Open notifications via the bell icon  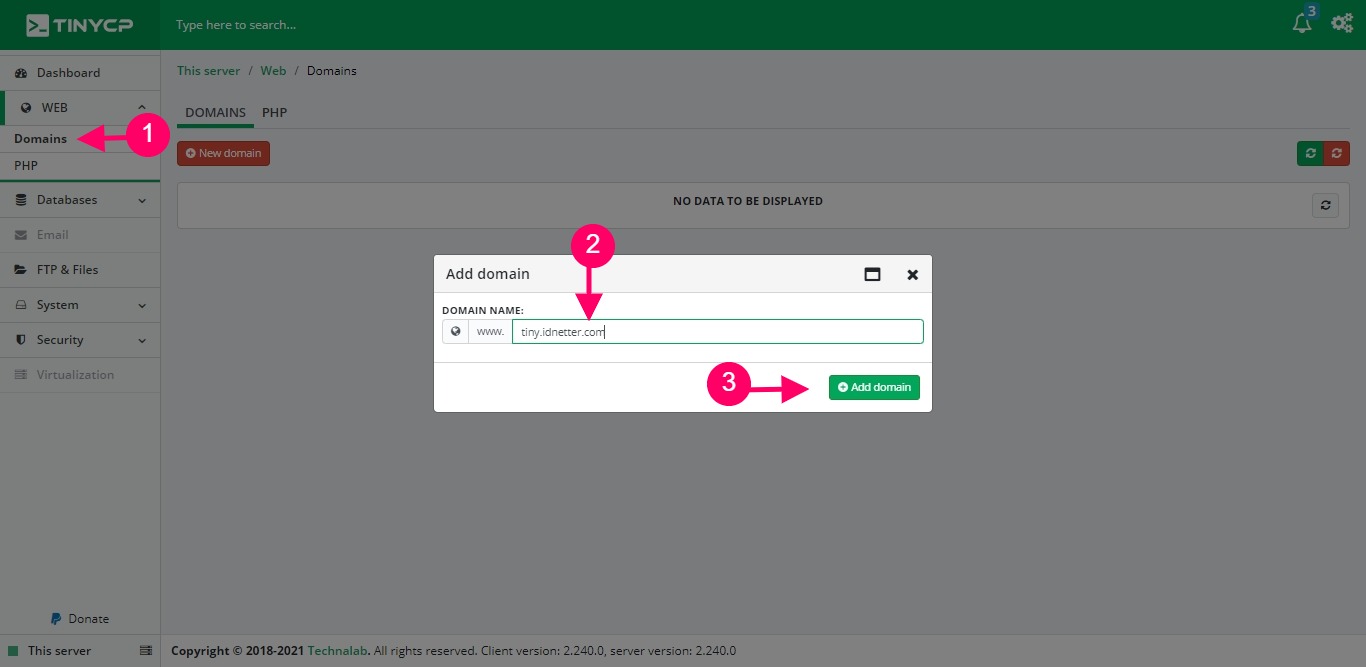[x=1301, y=22]
